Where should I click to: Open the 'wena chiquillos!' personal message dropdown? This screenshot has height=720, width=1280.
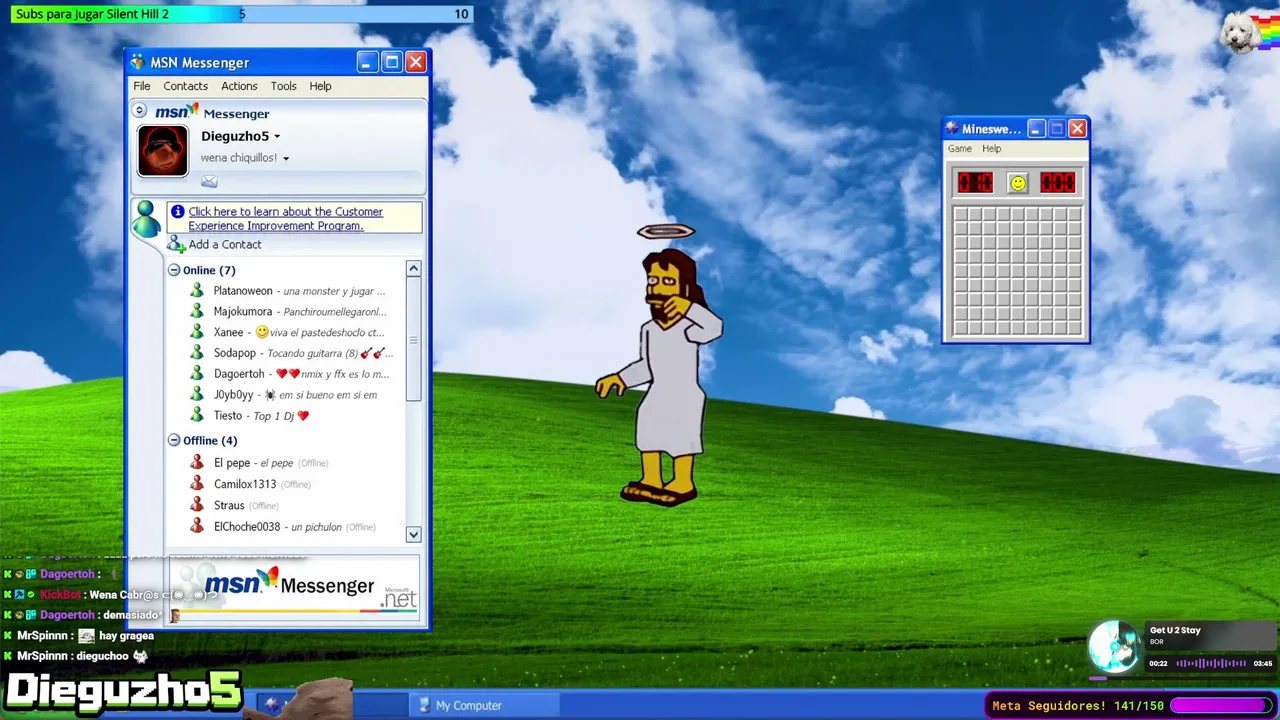[x=245, y=158]
